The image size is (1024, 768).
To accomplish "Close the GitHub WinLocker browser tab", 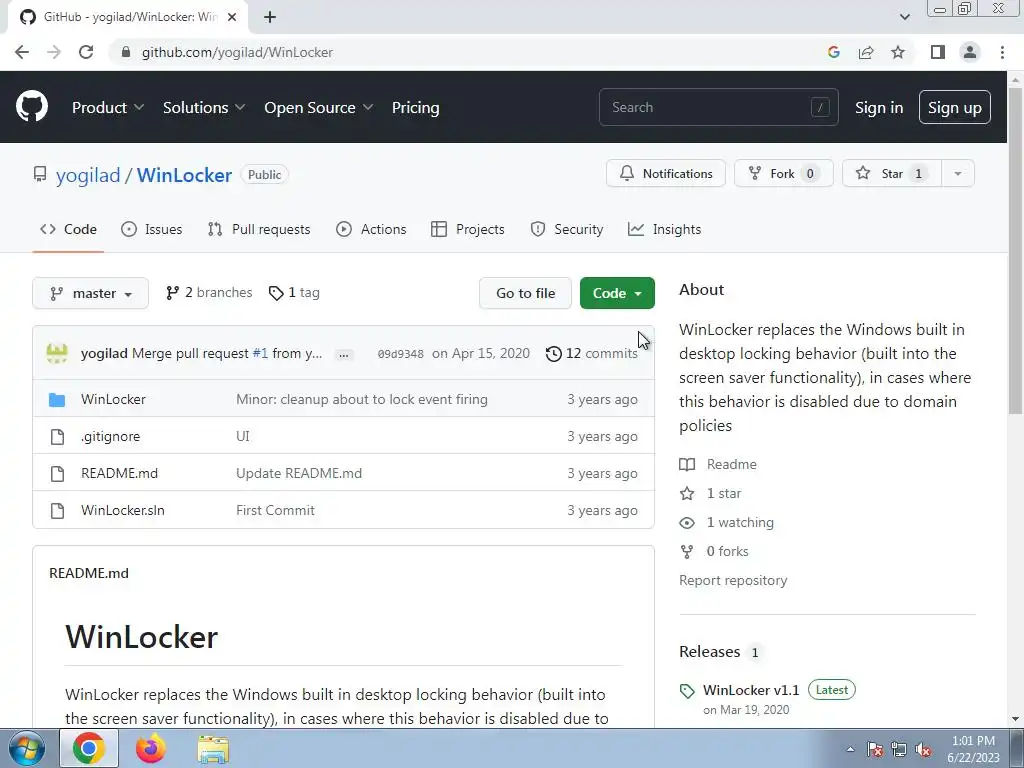I will click(x=232, y=17).
